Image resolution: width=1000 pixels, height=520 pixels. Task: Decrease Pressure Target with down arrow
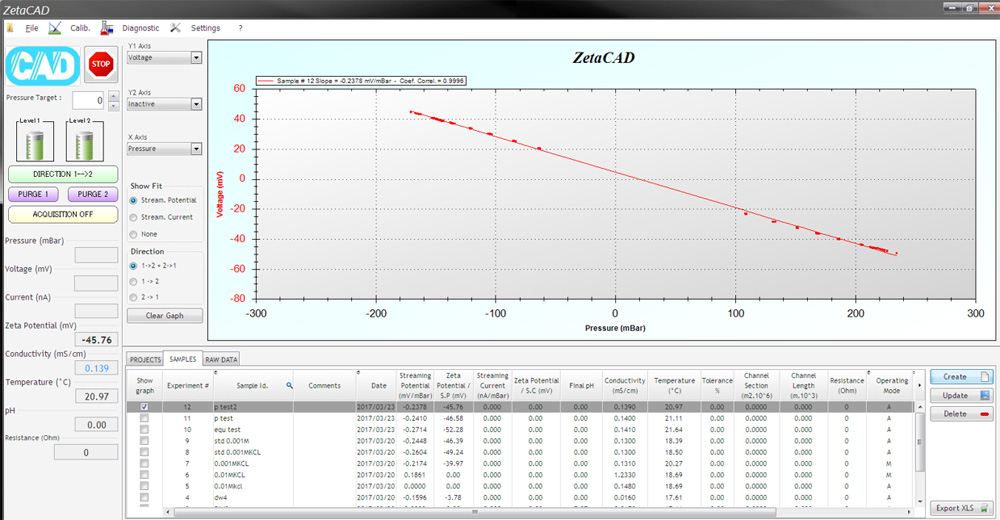(x=114, y=105)
